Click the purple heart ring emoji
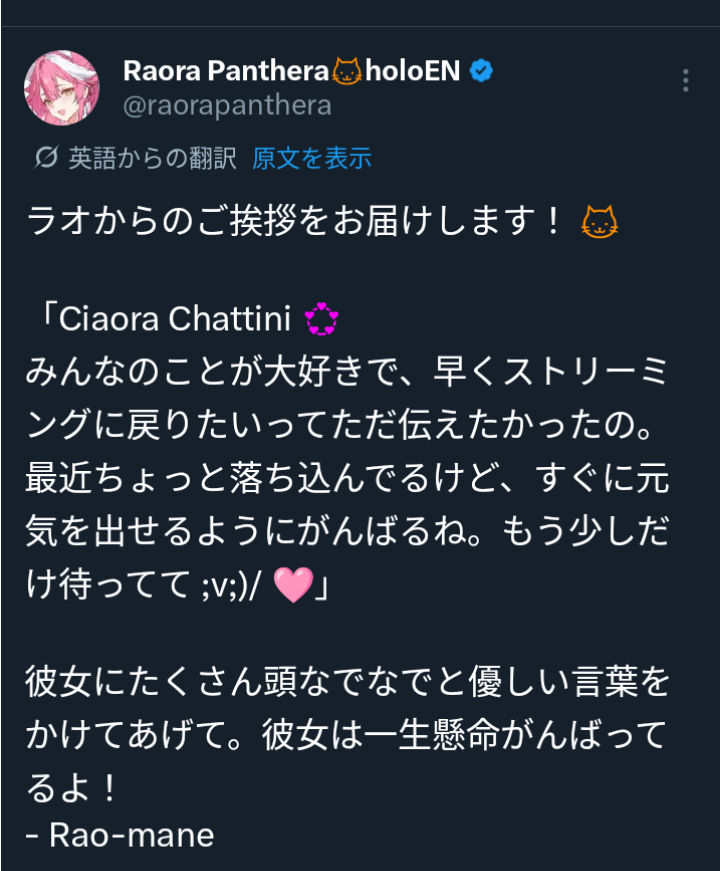This screenshot has width=720, height=871. (321, 320)
